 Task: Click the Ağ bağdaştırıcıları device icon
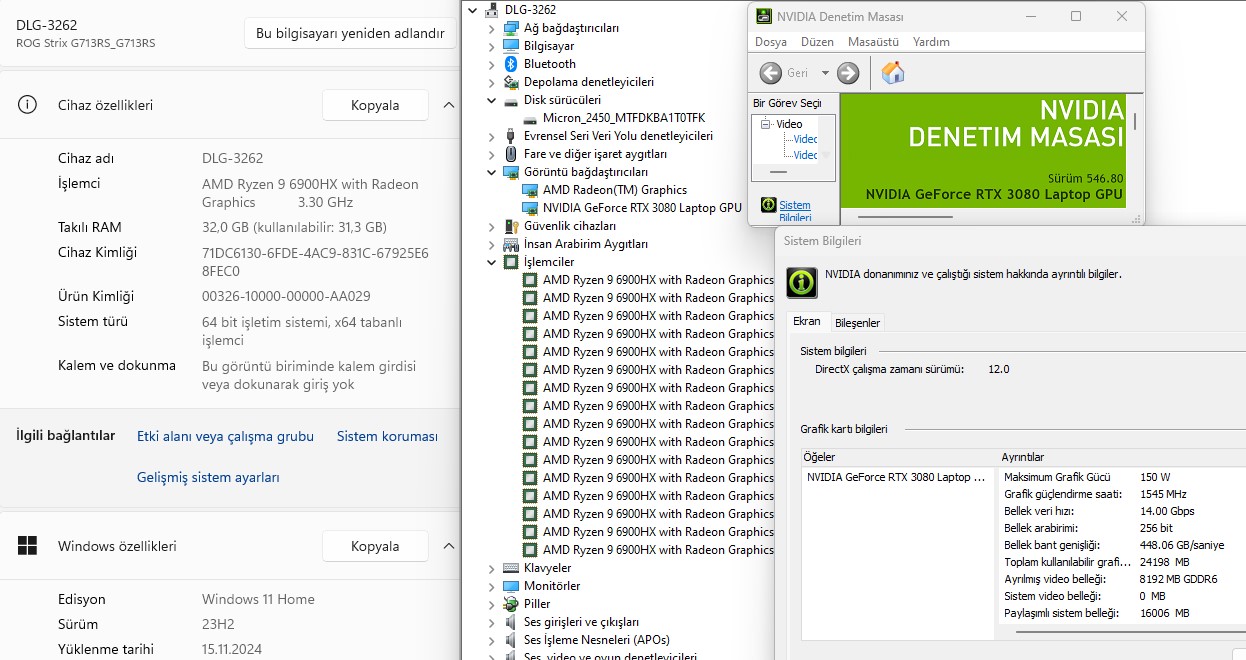coord(511,28)
